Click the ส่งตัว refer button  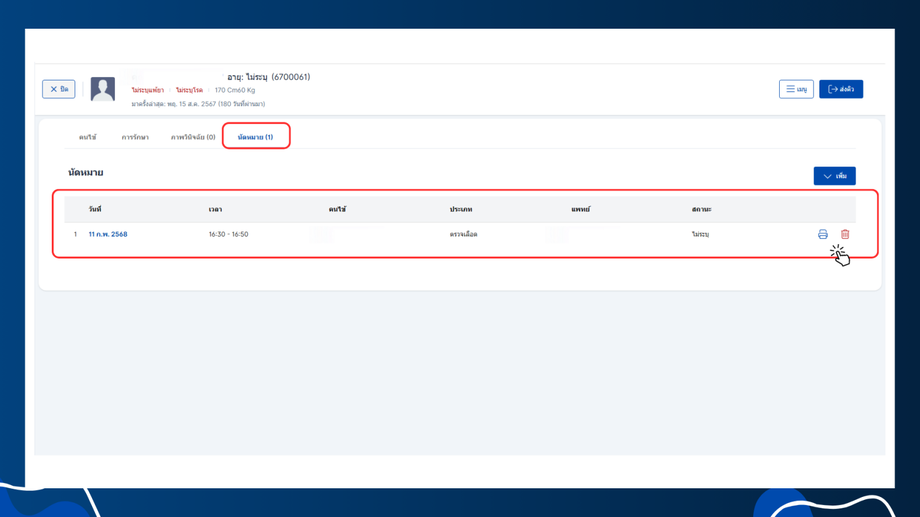point(841,89)
